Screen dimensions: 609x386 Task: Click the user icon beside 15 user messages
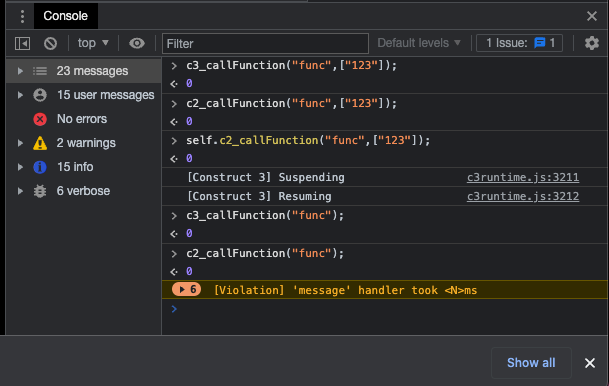pyautogui.click(x=40, y=95)
